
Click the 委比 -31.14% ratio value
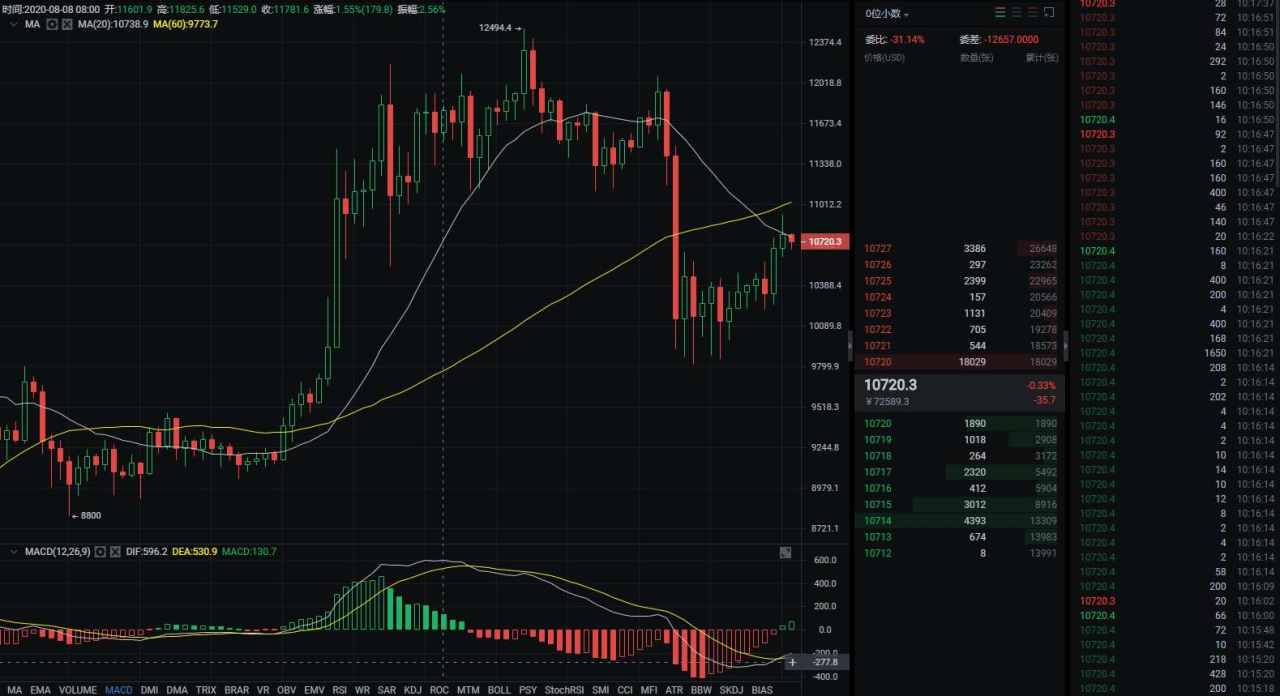click(908, 40)
